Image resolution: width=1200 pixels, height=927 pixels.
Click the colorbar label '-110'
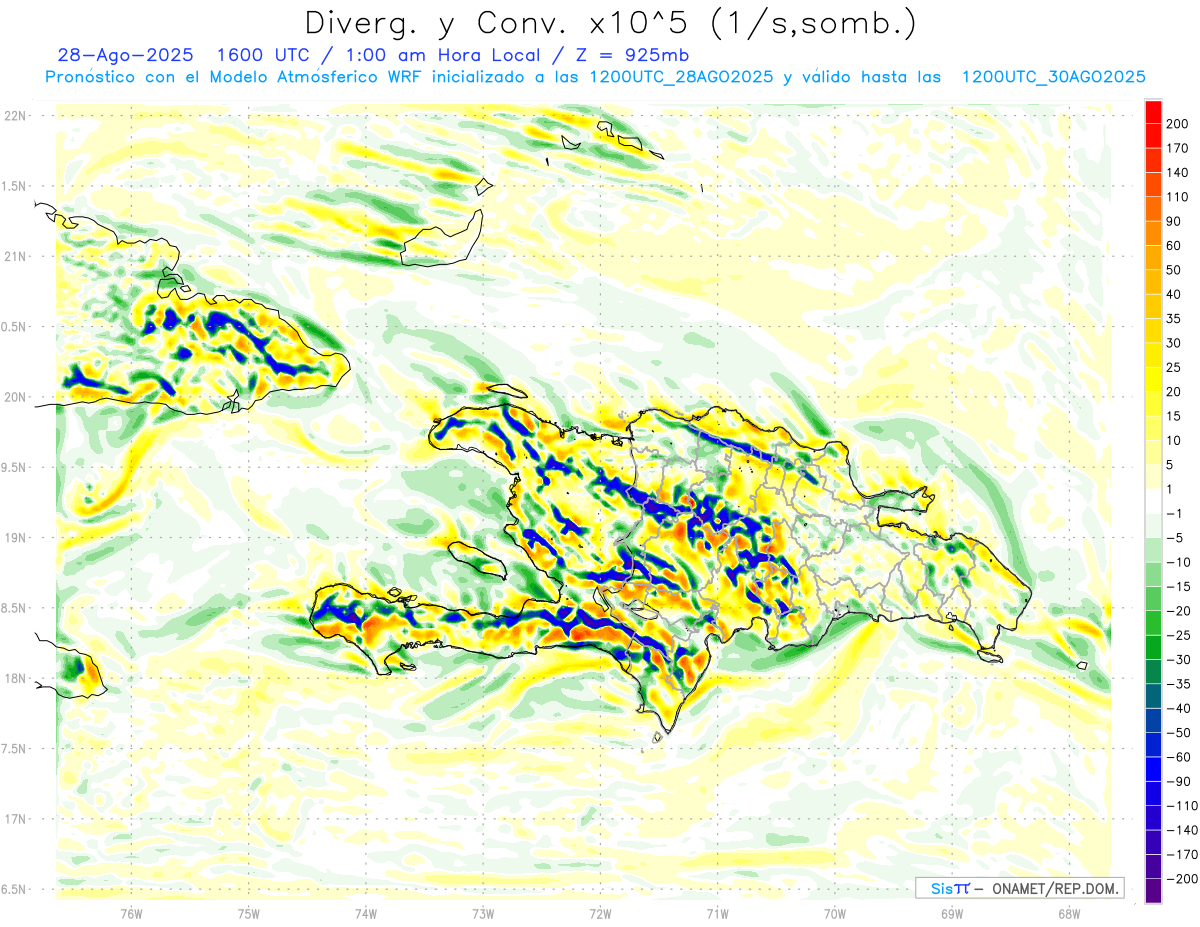[x=1181, y=806]
